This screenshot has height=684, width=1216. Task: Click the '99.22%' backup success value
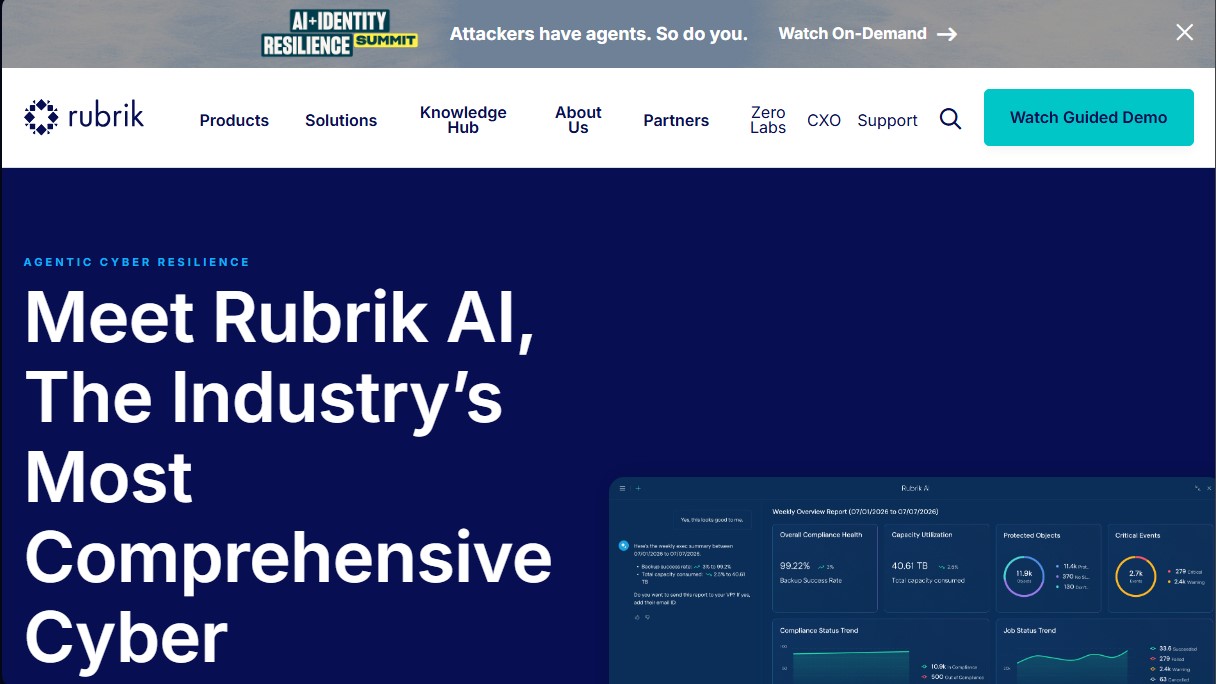(795, 566)
